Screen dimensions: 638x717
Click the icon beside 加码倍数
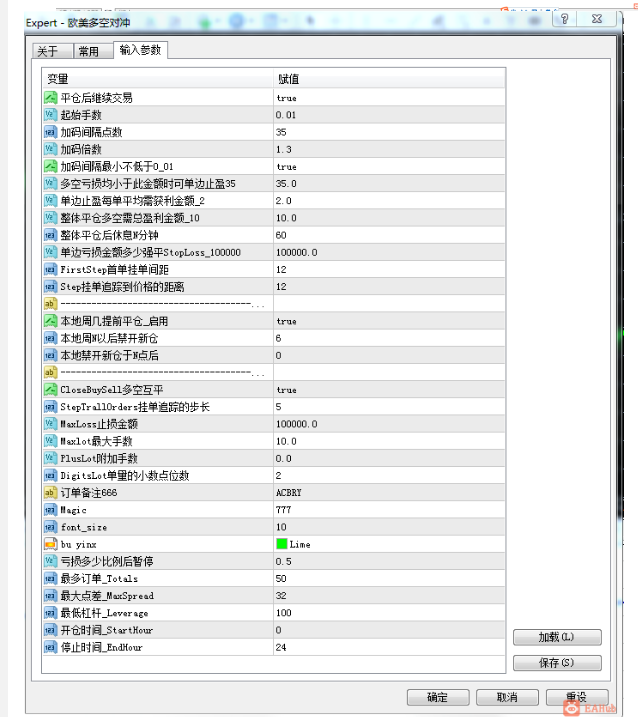click(50, 149)
